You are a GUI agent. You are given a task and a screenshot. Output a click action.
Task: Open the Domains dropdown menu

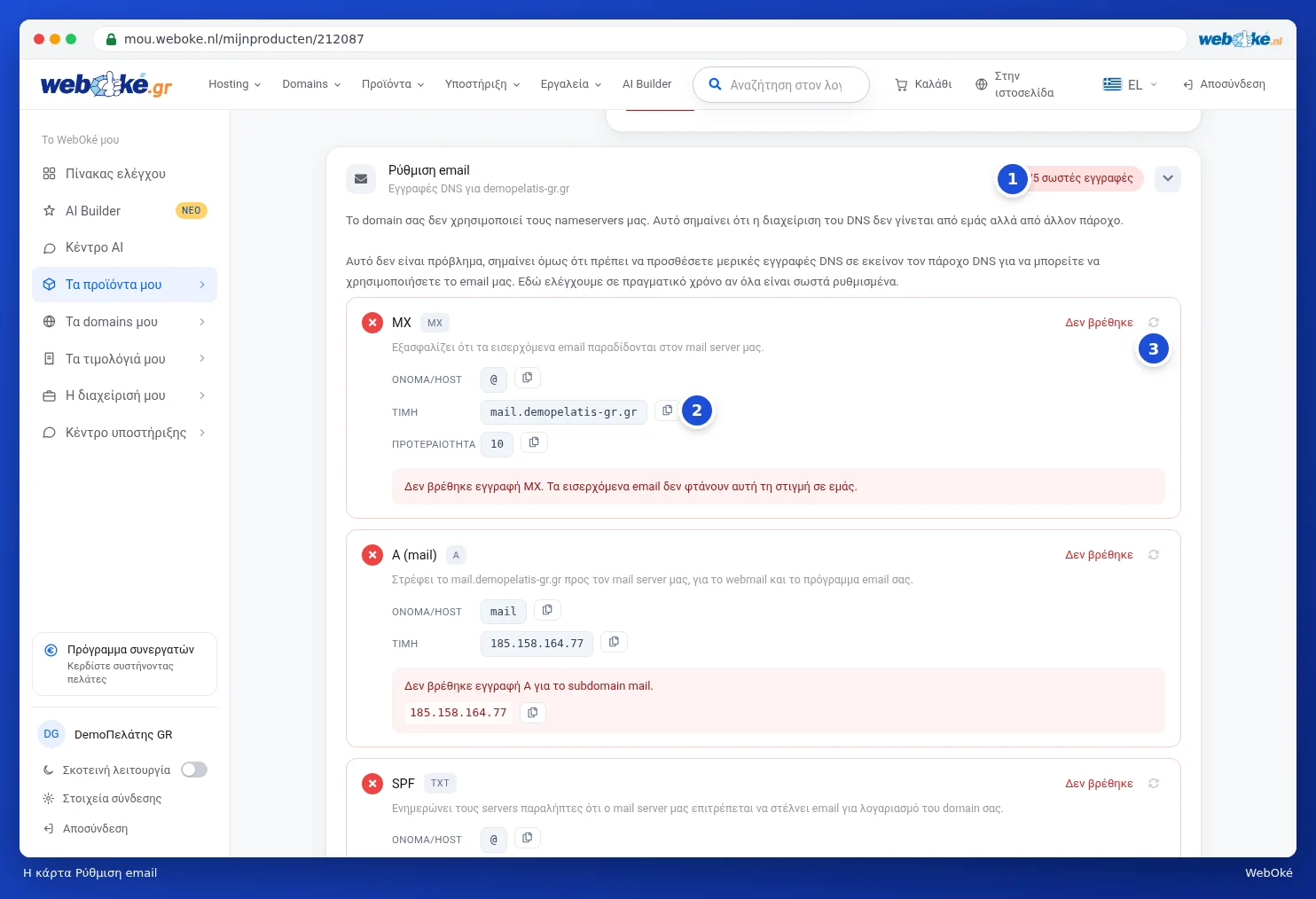point(311,84)
